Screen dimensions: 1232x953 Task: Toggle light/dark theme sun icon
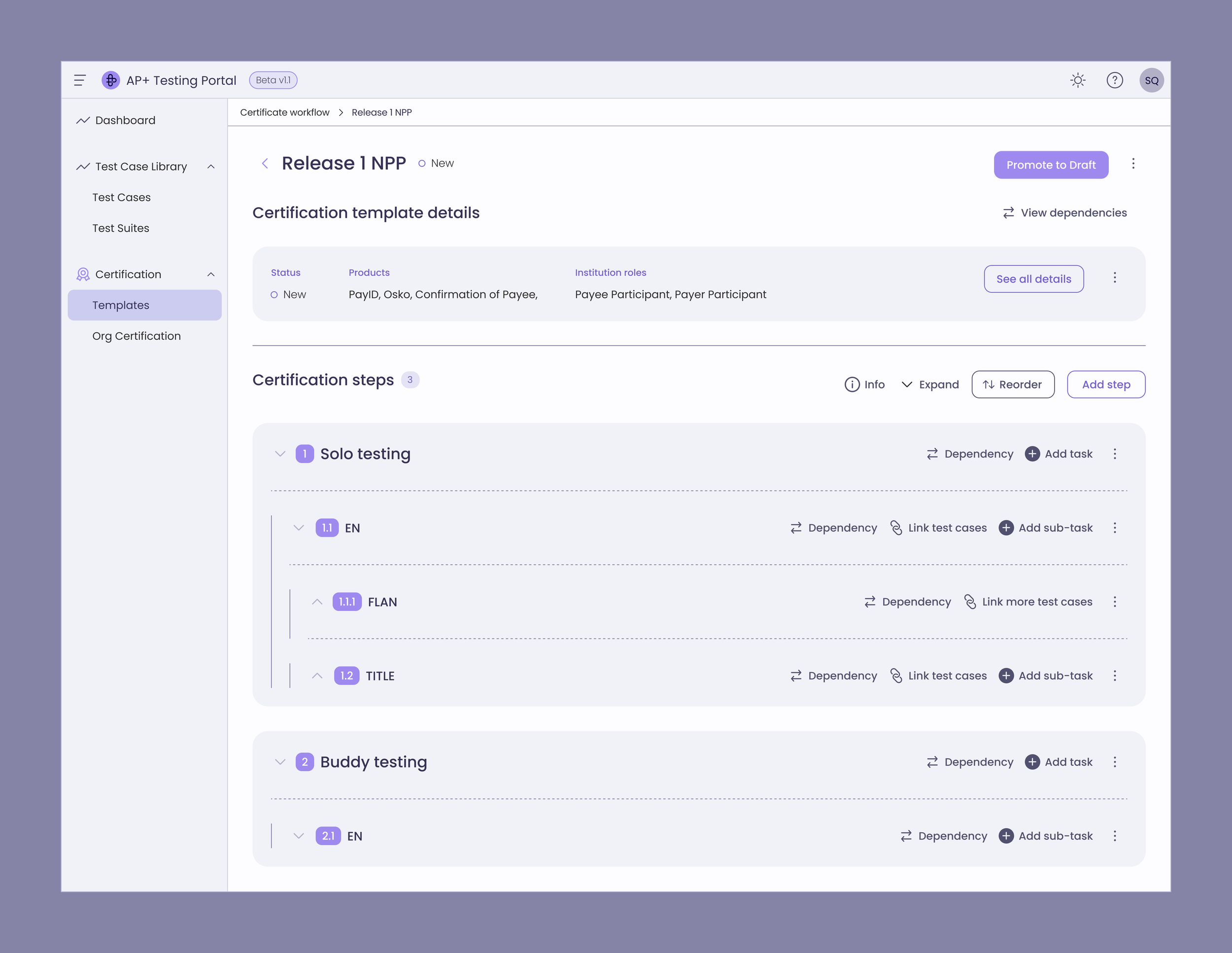(1078, 80)
